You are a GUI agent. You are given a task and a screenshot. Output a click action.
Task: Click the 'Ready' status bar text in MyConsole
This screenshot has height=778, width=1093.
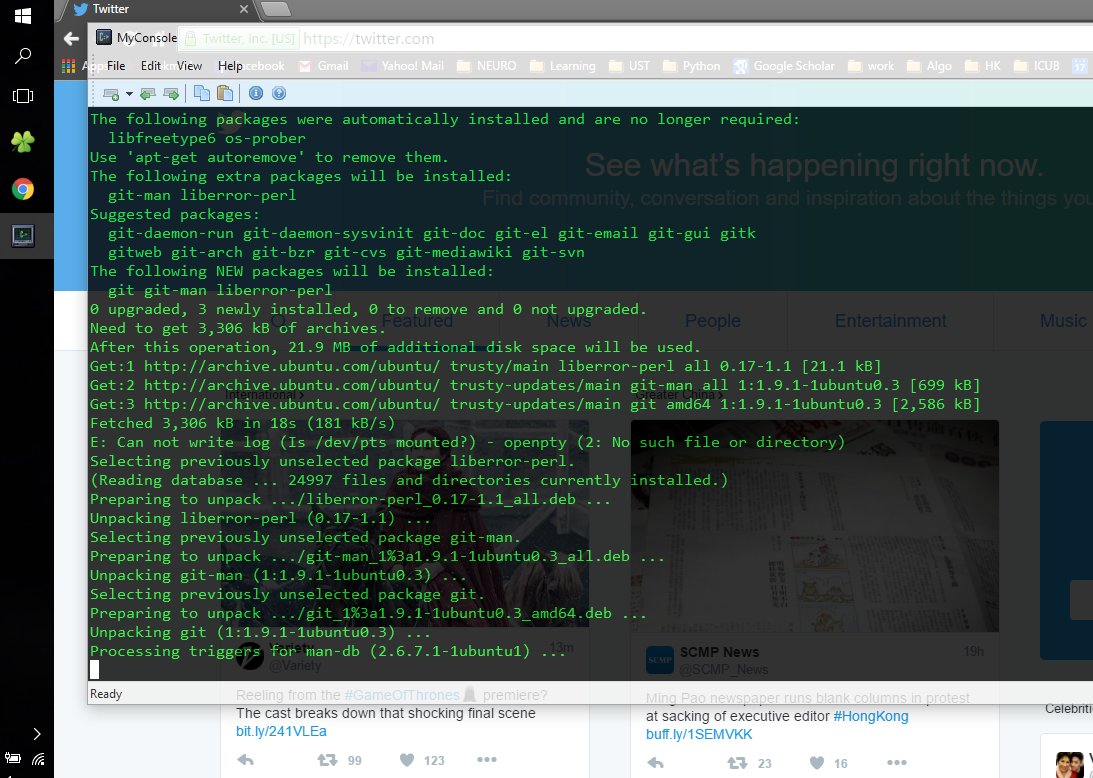106,694
